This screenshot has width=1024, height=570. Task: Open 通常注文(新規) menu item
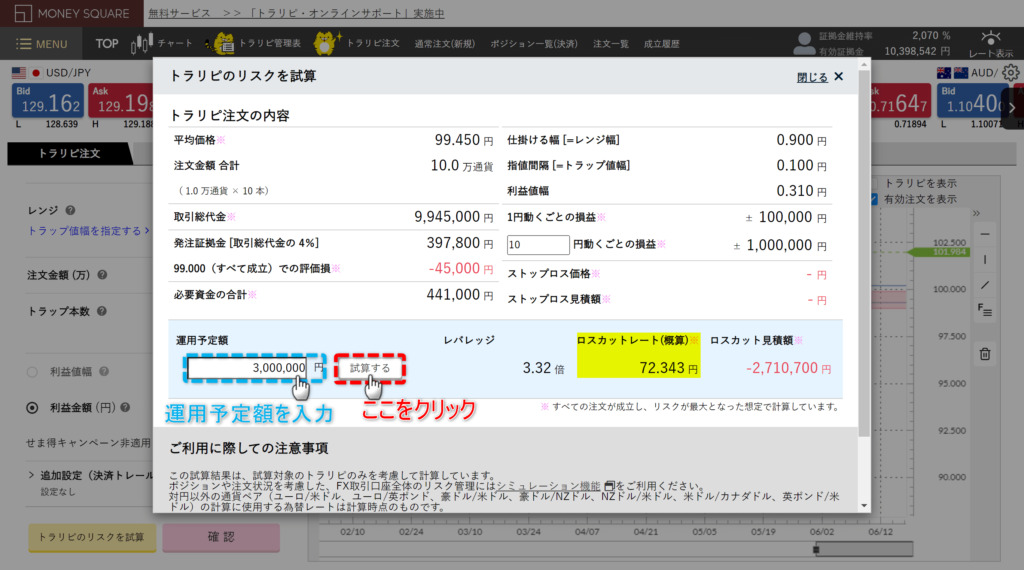pos(444,44)
